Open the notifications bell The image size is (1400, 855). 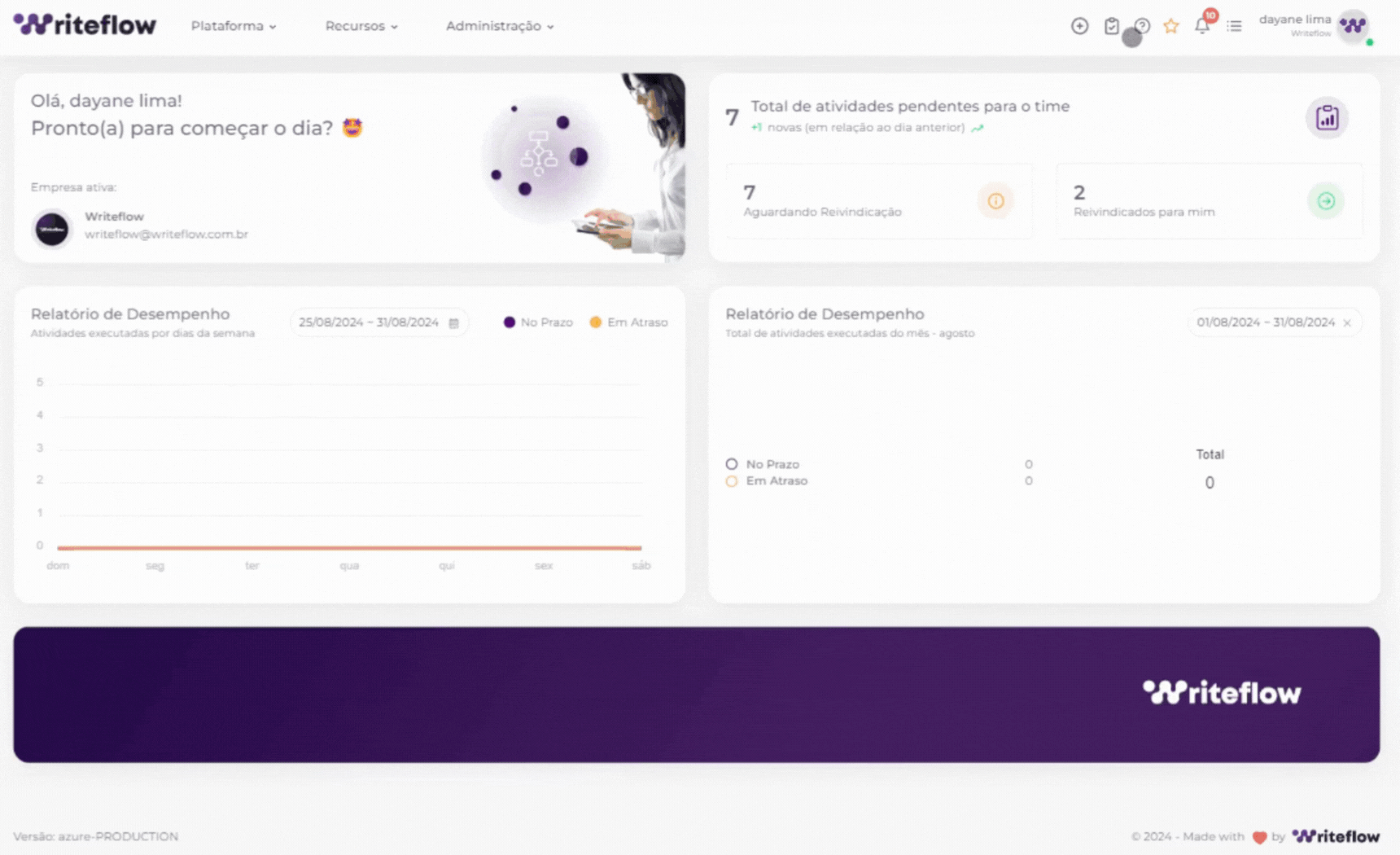point(1201,26)
